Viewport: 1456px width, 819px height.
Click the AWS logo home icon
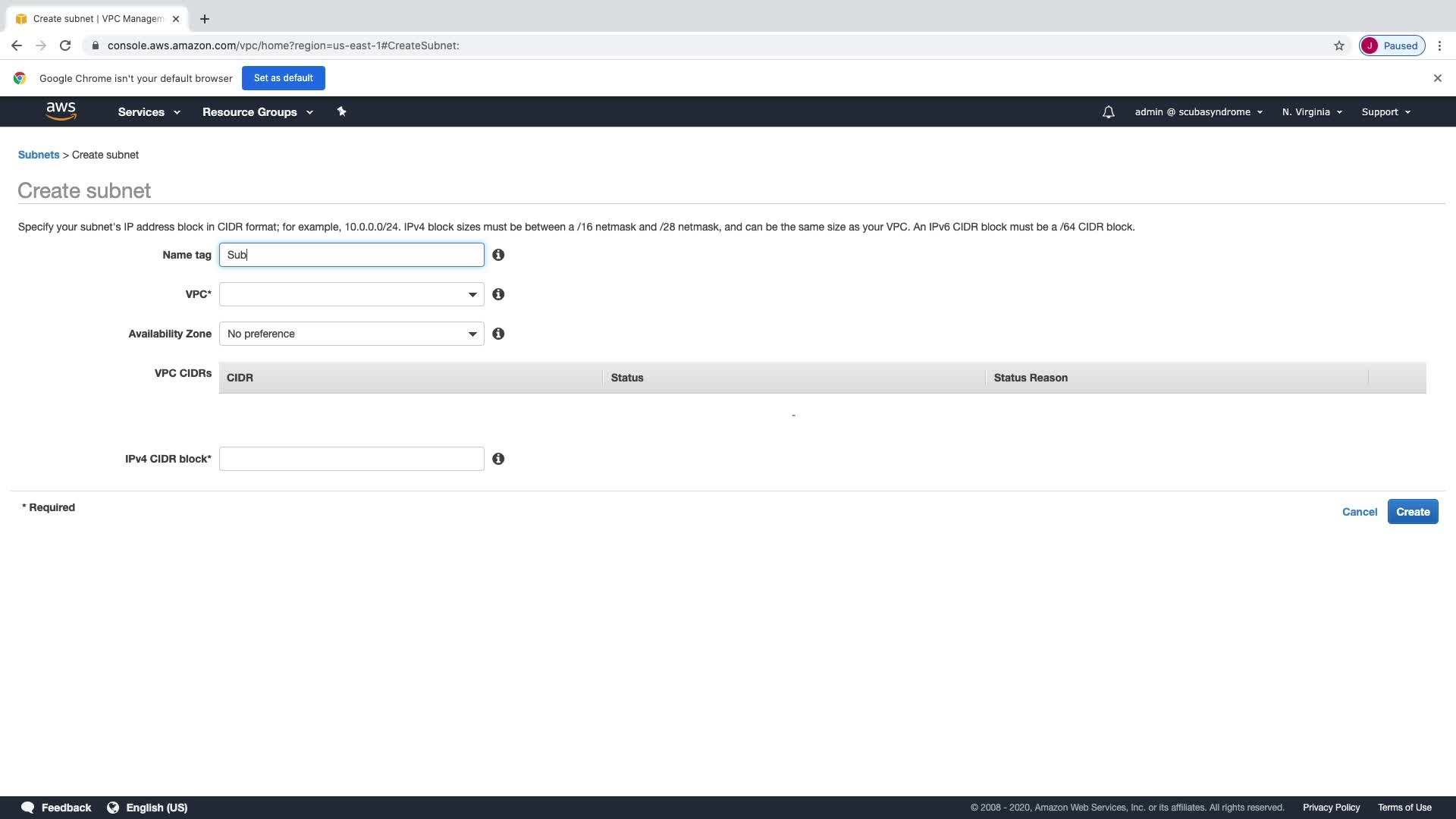[61, 111]
